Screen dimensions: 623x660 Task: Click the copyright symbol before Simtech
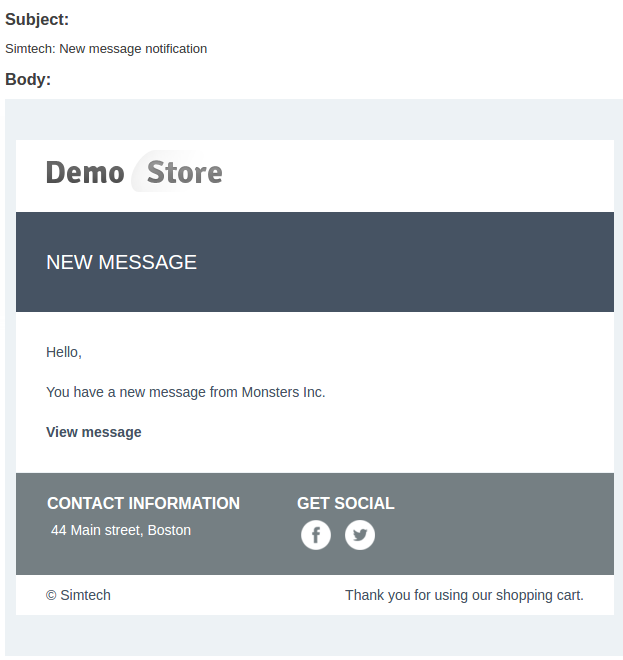point(51,596)
